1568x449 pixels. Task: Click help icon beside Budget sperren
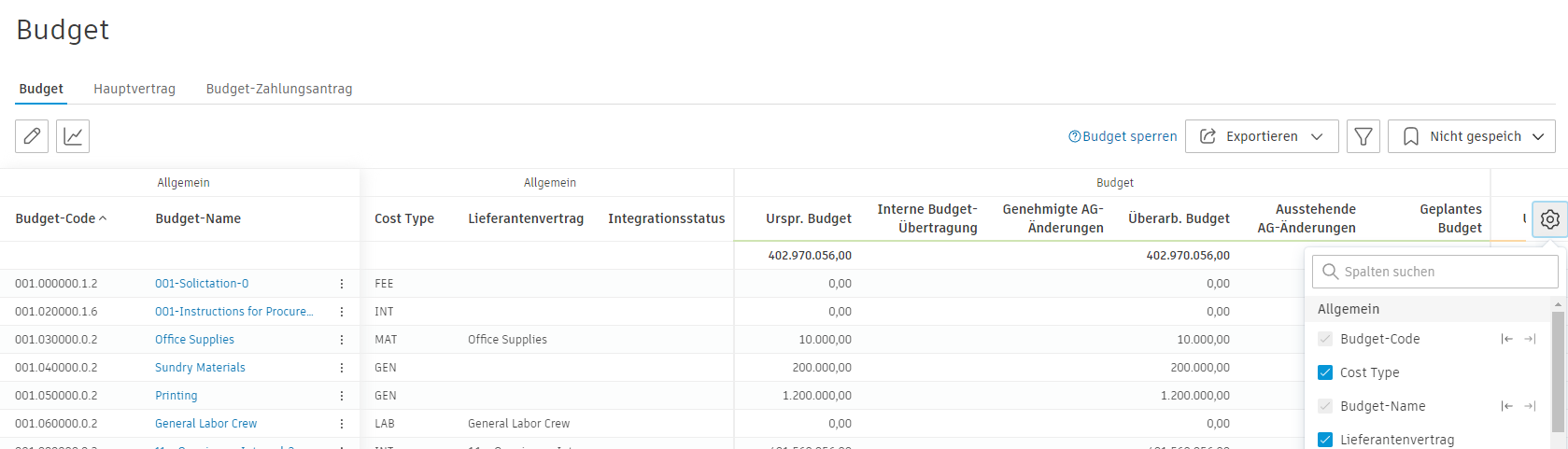1074,136
